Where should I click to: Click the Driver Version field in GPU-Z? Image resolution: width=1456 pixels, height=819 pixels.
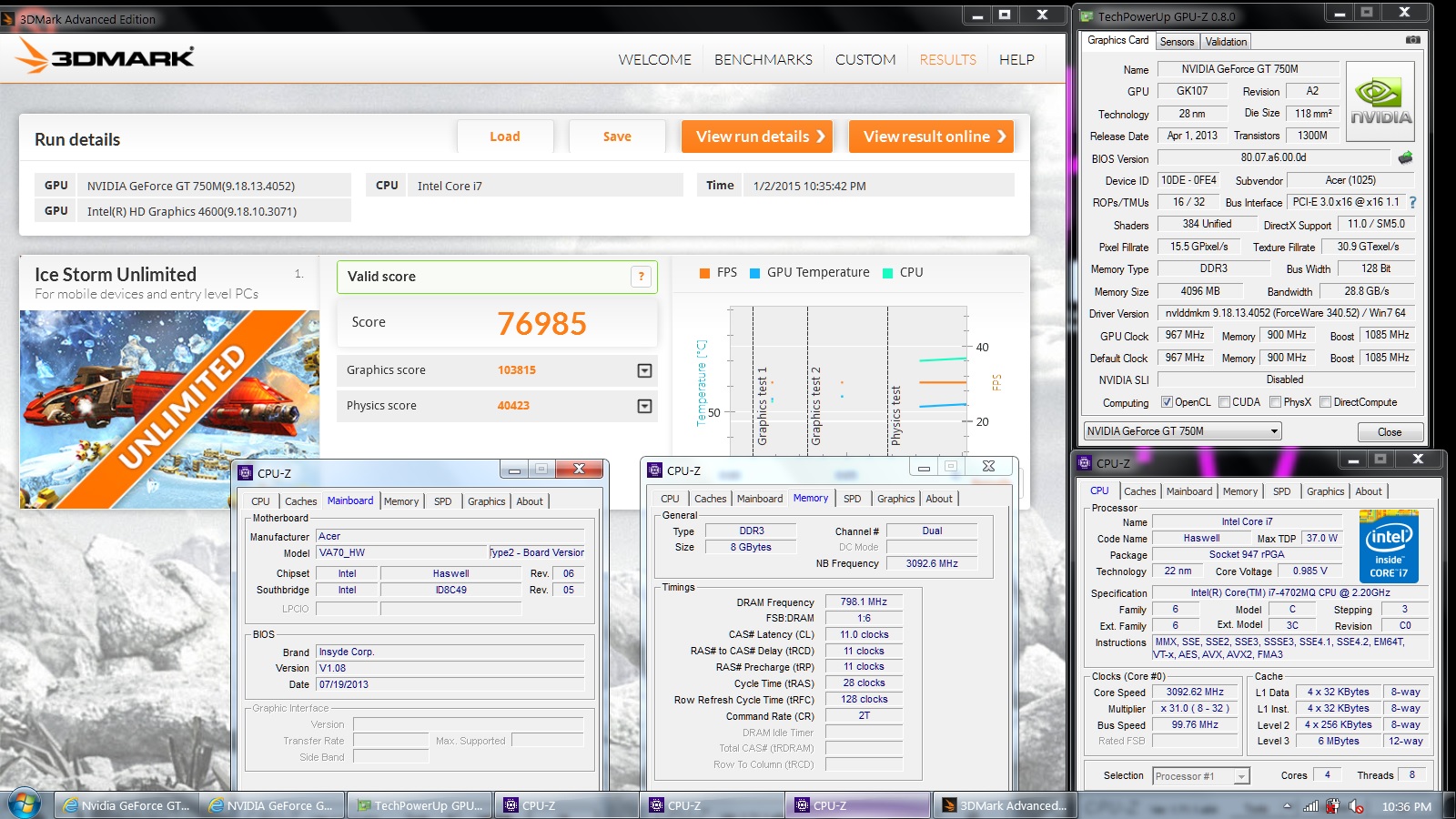[x=1285, y=313]
